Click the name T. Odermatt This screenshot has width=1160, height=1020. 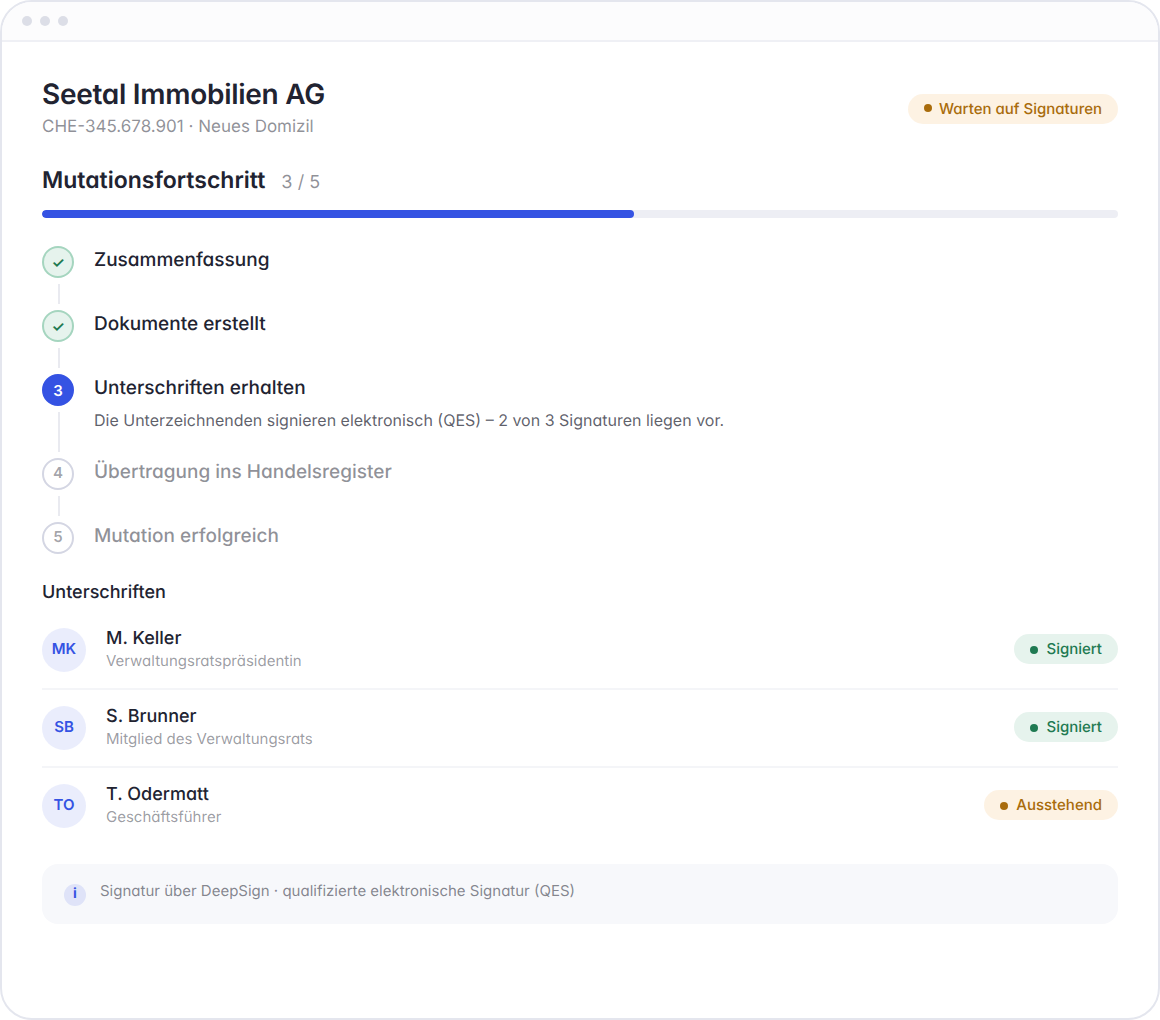point(158,794)
